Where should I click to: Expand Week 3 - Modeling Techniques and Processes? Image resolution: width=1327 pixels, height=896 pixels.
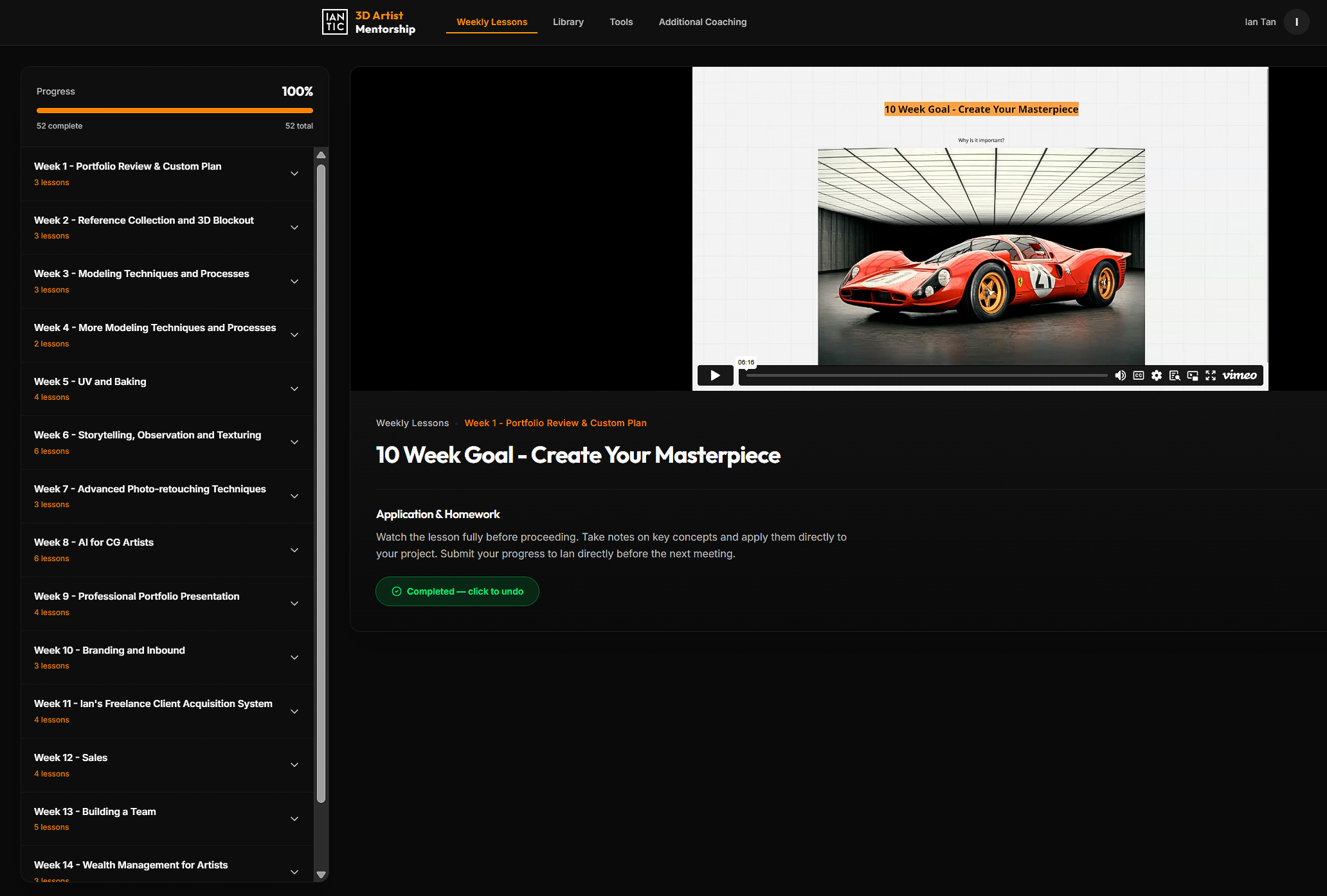pyautogui.click(x=167, y=282)
